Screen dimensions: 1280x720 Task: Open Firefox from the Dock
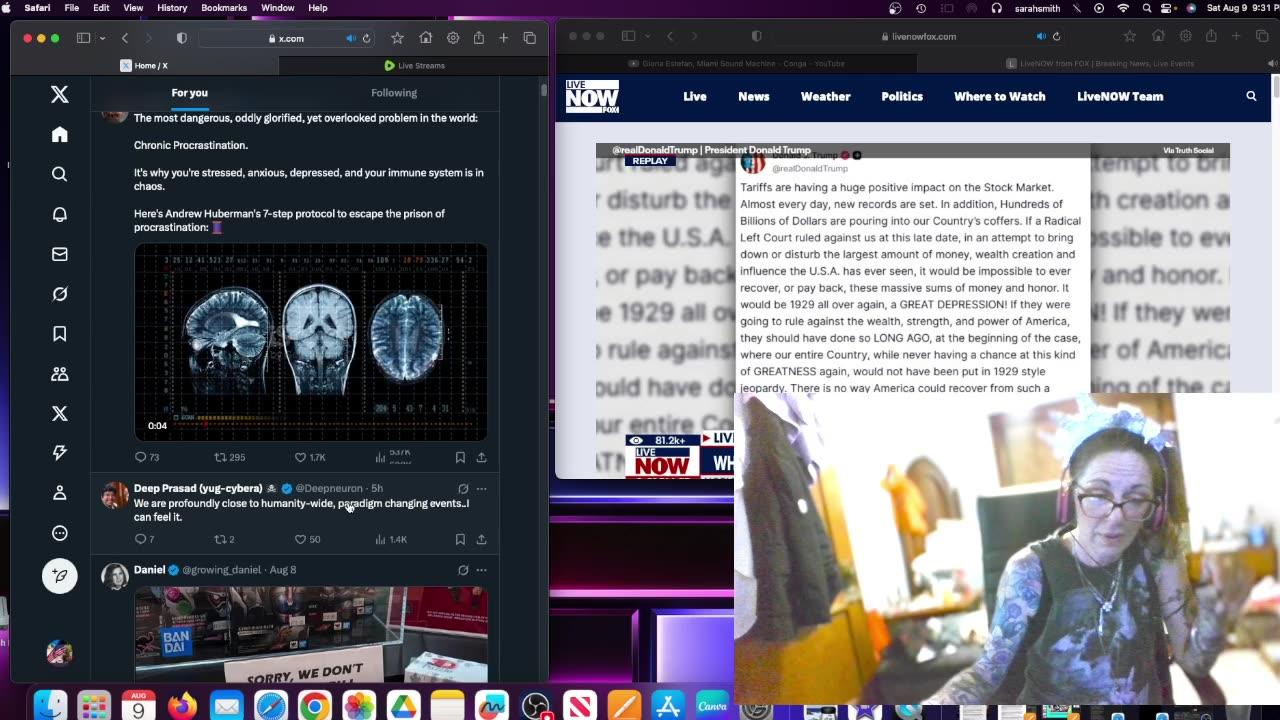[x=183, y=706]
